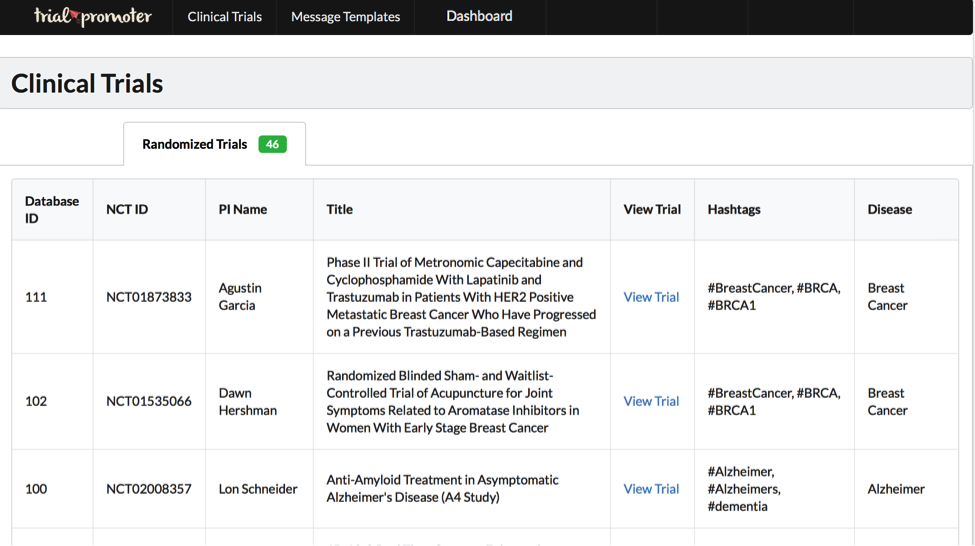975x546 pixels.
Task: Open View Trial link for NCT02008357
Action: pyautogui.click(x=651, y=489)
